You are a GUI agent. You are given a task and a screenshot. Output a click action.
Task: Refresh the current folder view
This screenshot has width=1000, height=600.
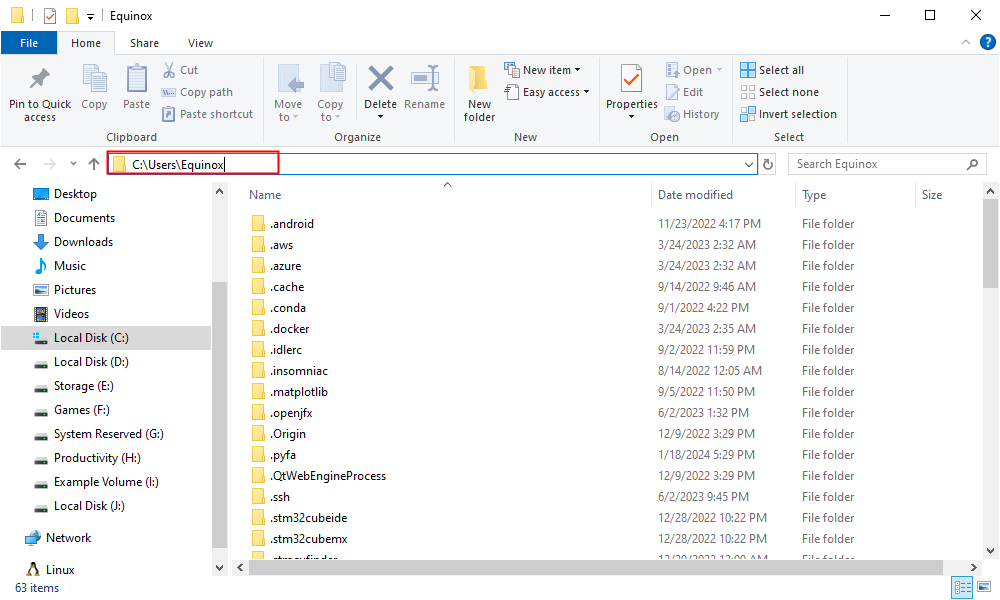[768, 164]
